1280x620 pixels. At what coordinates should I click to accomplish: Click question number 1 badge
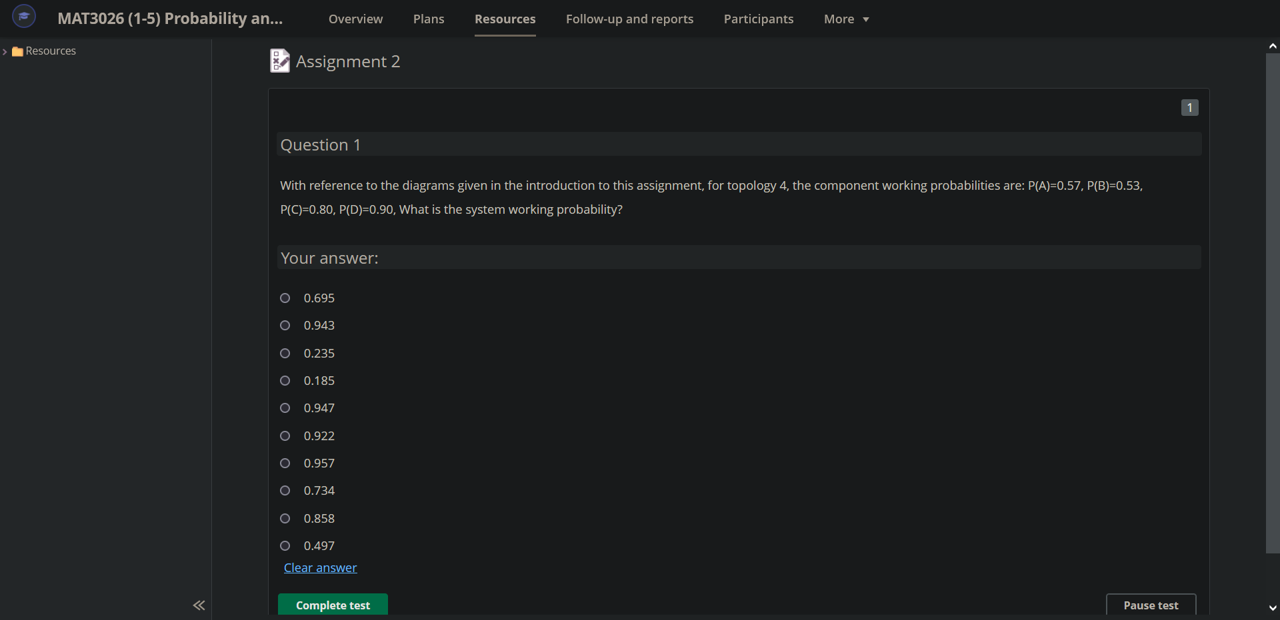coord(1189,107)
